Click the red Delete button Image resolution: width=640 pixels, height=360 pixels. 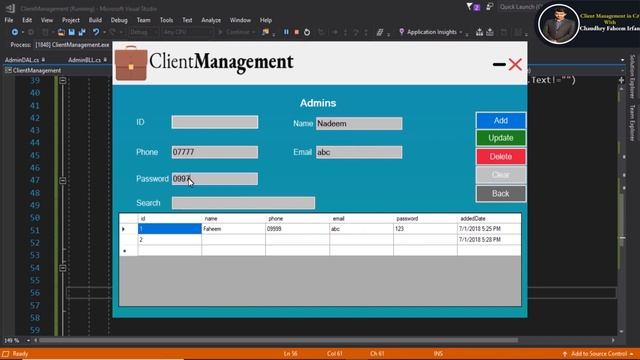point(501,157)
